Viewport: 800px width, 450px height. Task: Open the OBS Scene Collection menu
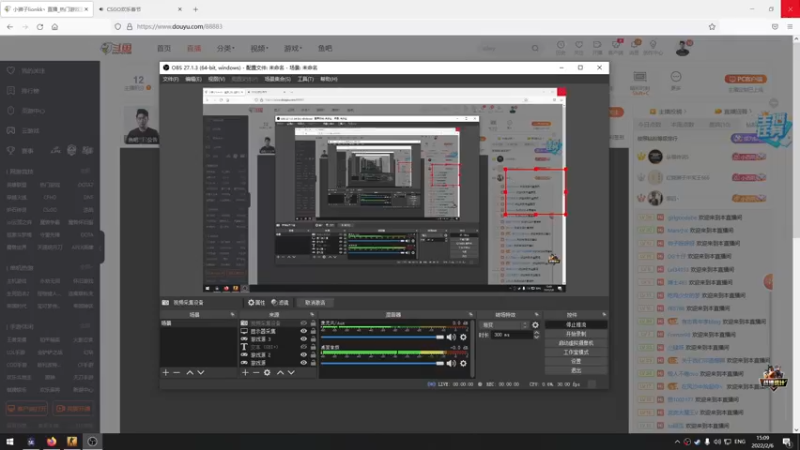(278, 79)
